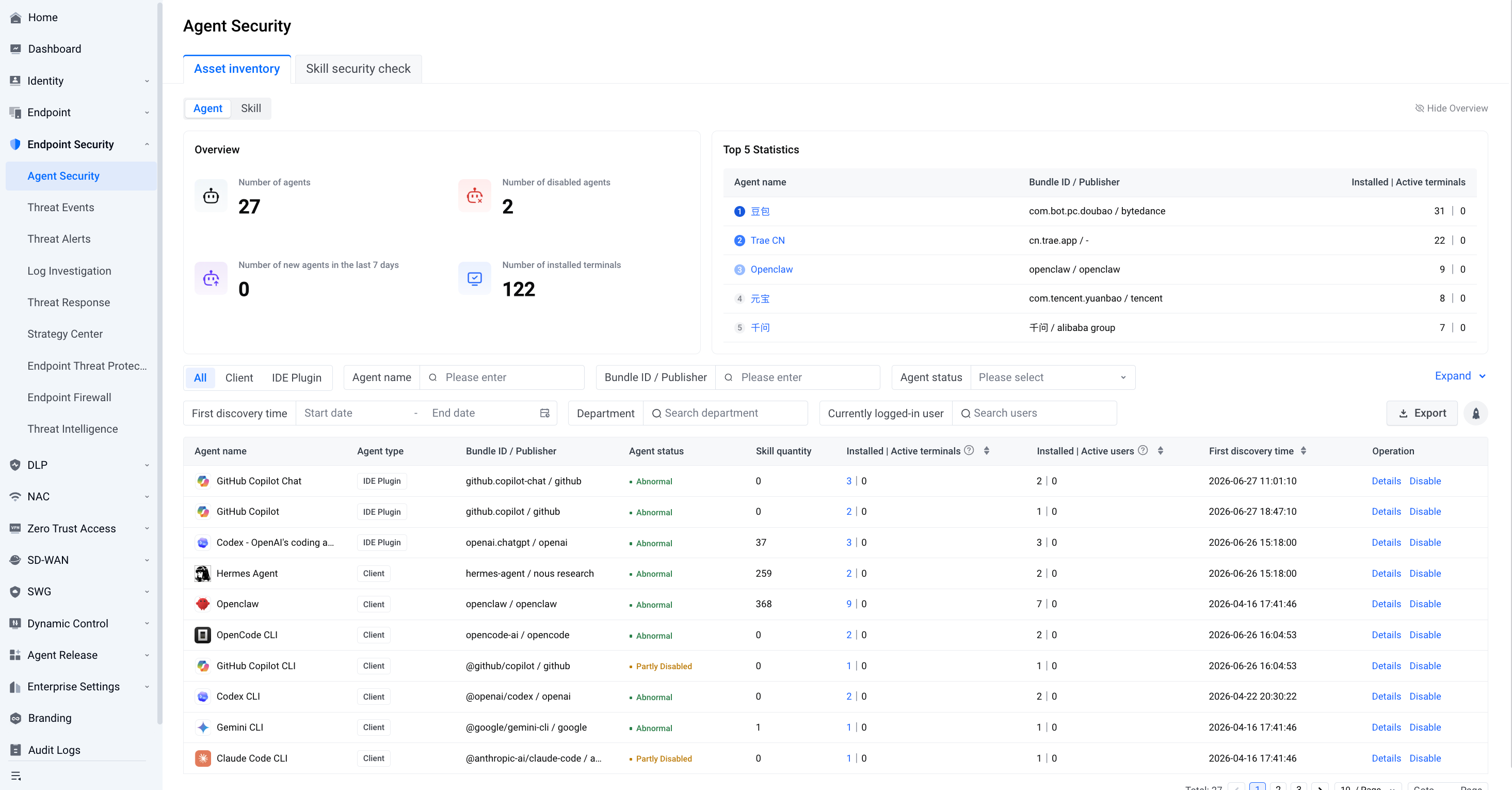Click help icon next to Installed | Active terminals
This screenshot has width=1512, height=790.
coord(970,450)
